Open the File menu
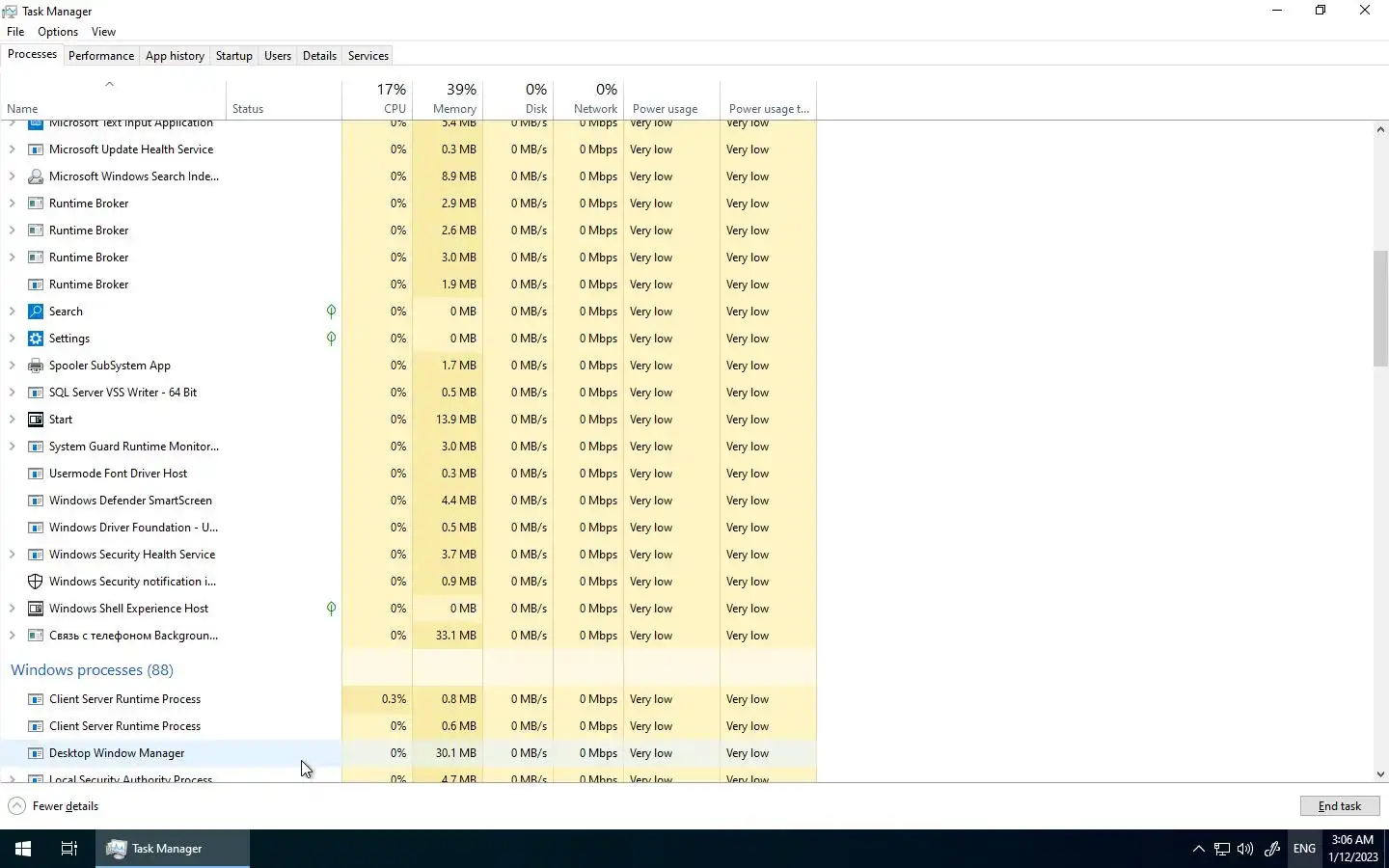The width and height of the screenshot is (1389, 868). (15, 32)
